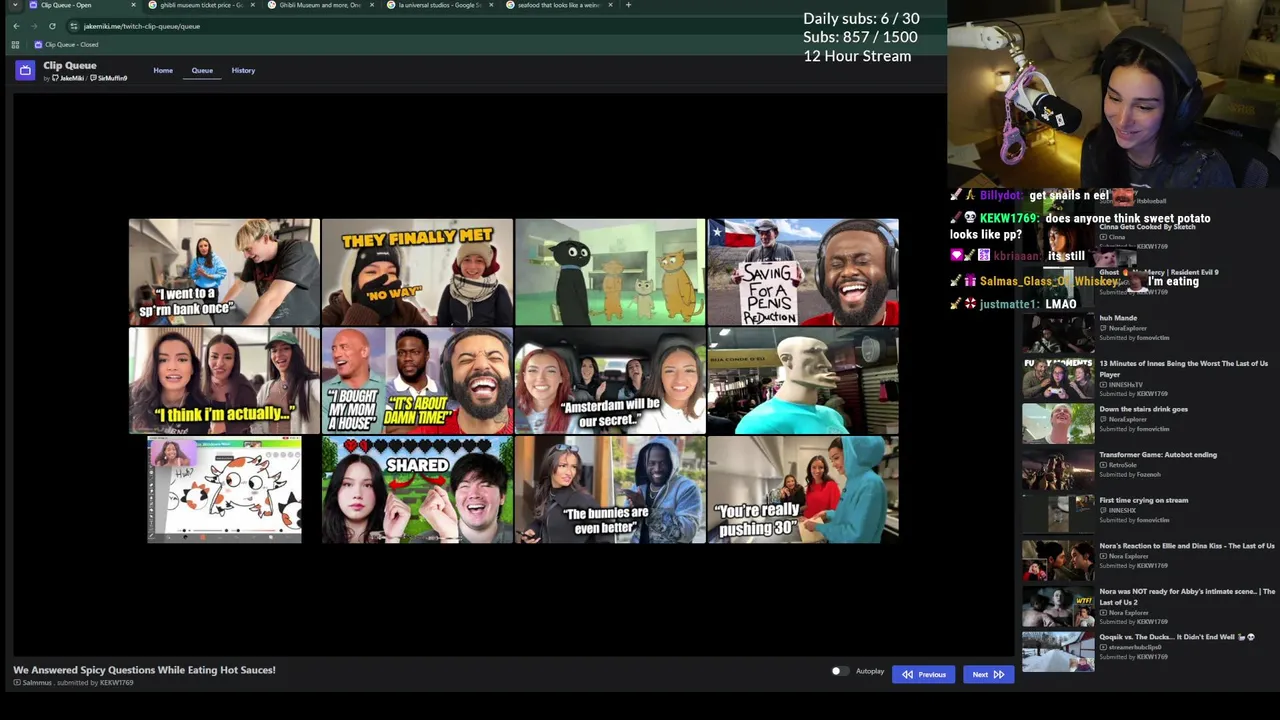Click 'You're really pushing 30' thumbnail

(x=803, y=490)
